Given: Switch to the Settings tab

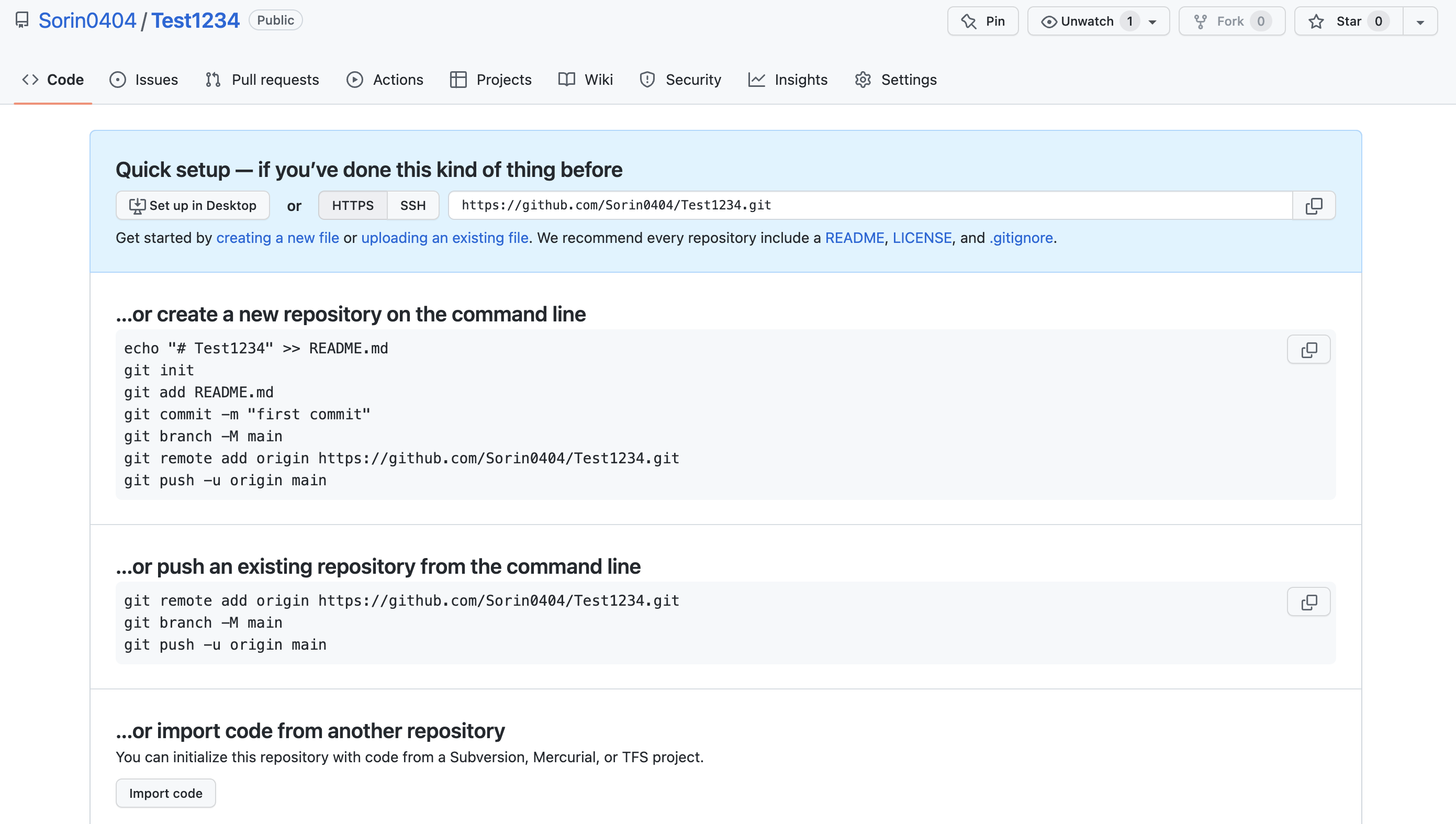Looking at the screenshot, I should point(895,80).
